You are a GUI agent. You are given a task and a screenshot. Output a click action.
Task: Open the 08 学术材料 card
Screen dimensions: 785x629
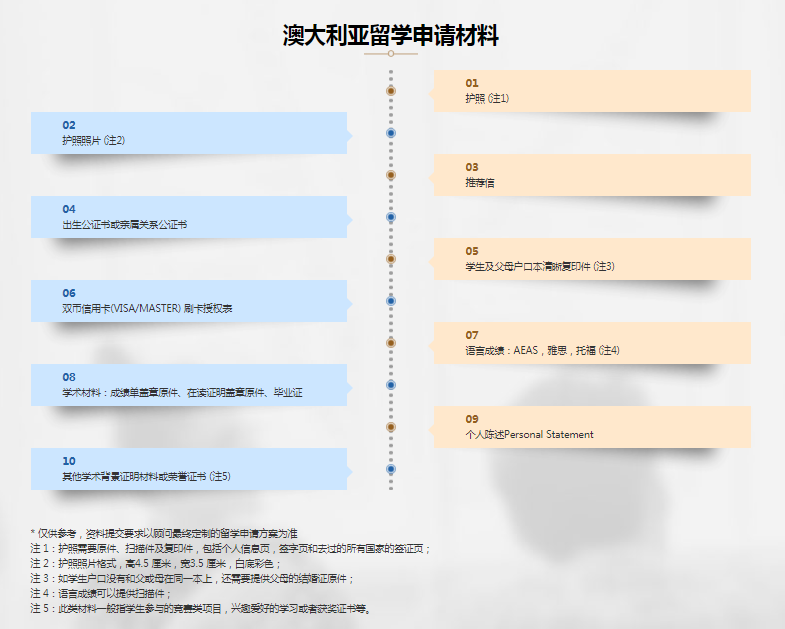pyautogui.click(x=189, y=385)
